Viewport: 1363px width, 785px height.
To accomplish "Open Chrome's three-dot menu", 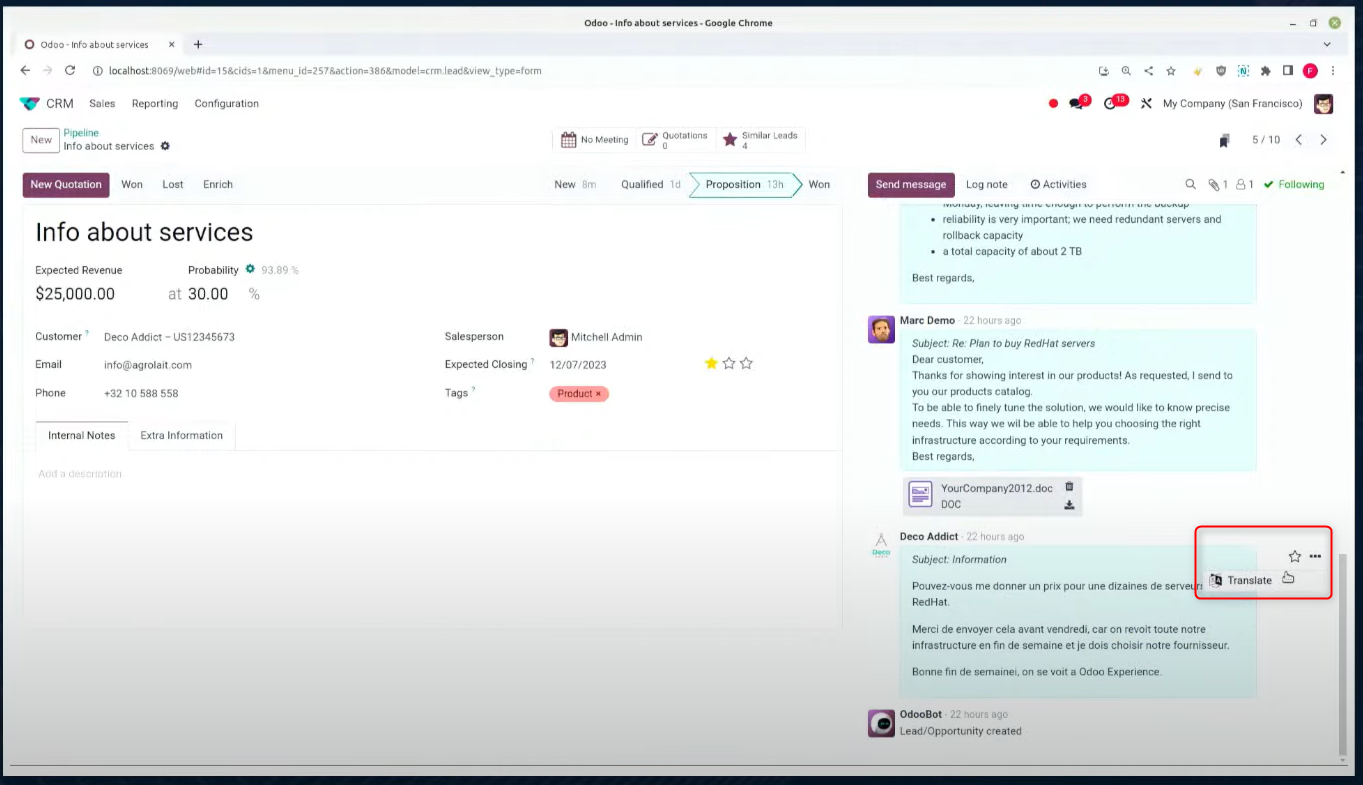I will tap(1333, 71).
